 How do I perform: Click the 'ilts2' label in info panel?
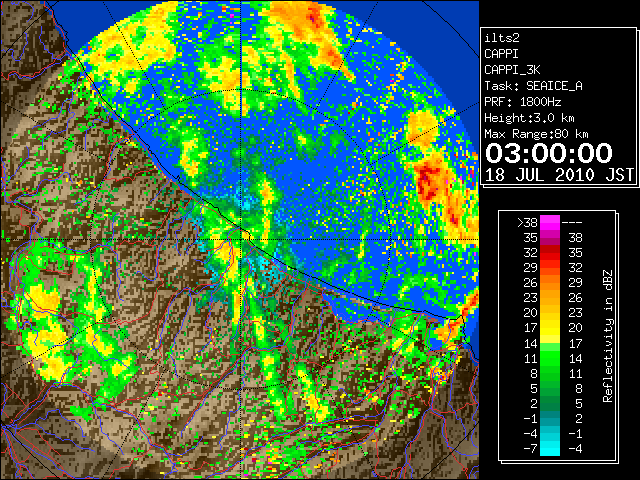click(502, 38)
